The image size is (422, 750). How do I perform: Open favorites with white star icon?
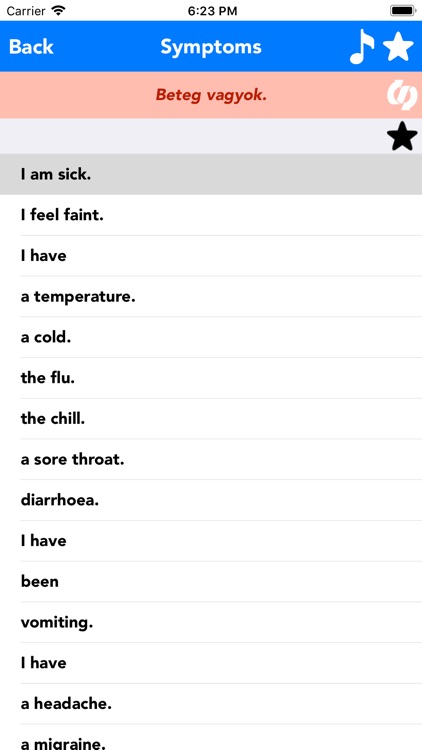(398, 47)
